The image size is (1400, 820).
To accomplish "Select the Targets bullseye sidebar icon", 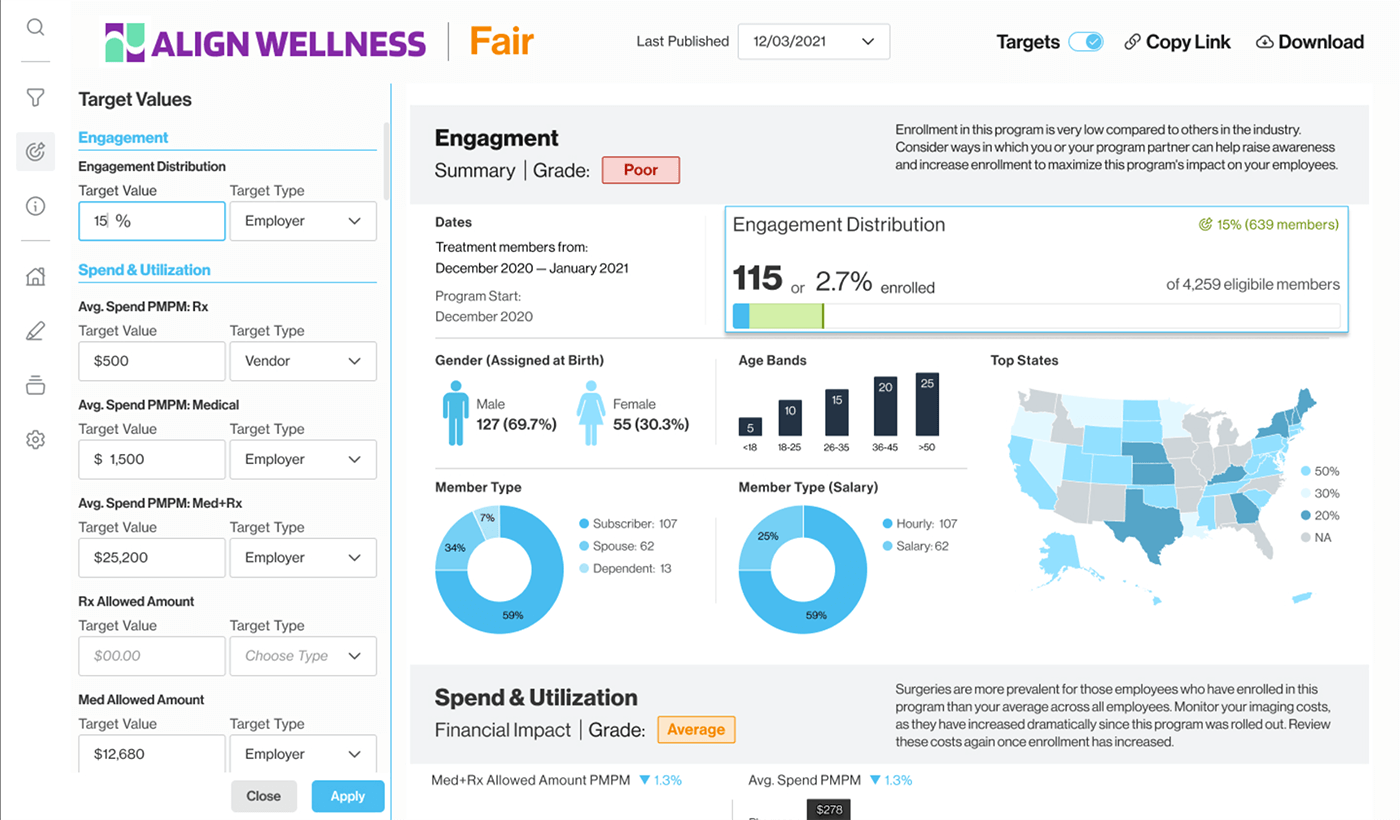I will tap(35, 151).
